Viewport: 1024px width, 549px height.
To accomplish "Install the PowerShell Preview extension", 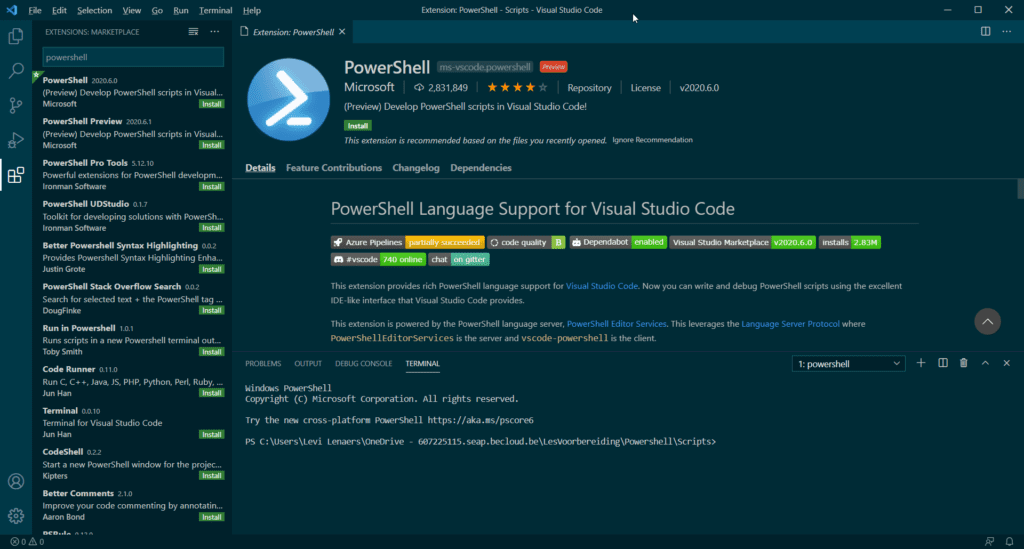I will tap(212, 145).
